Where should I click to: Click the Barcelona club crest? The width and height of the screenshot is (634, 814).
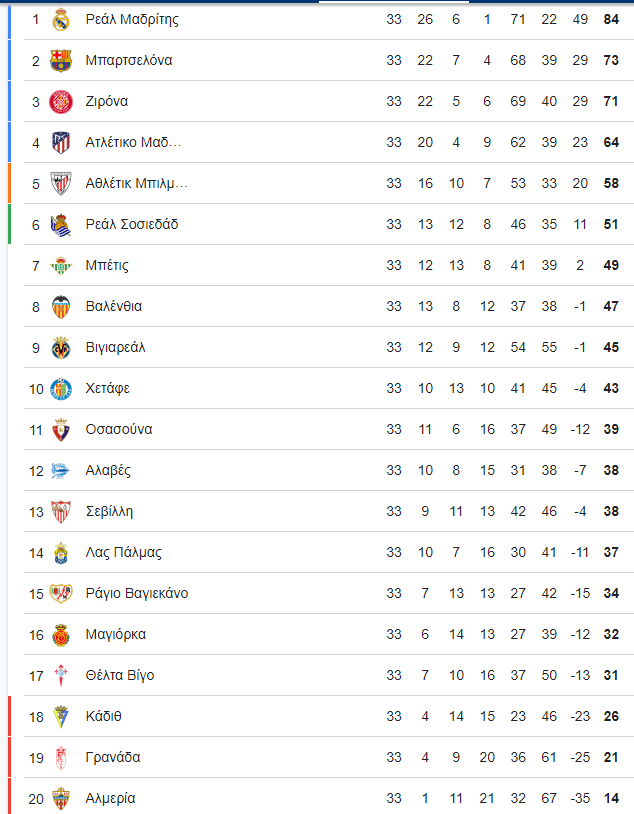tap(61, 60)
